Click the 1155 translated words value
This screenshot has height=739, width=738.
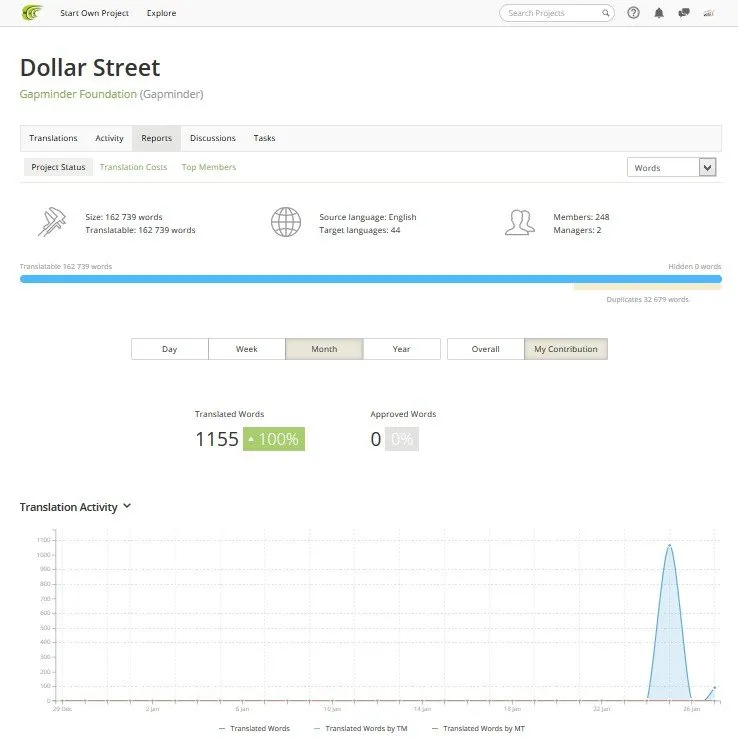(x=217, y=439)
